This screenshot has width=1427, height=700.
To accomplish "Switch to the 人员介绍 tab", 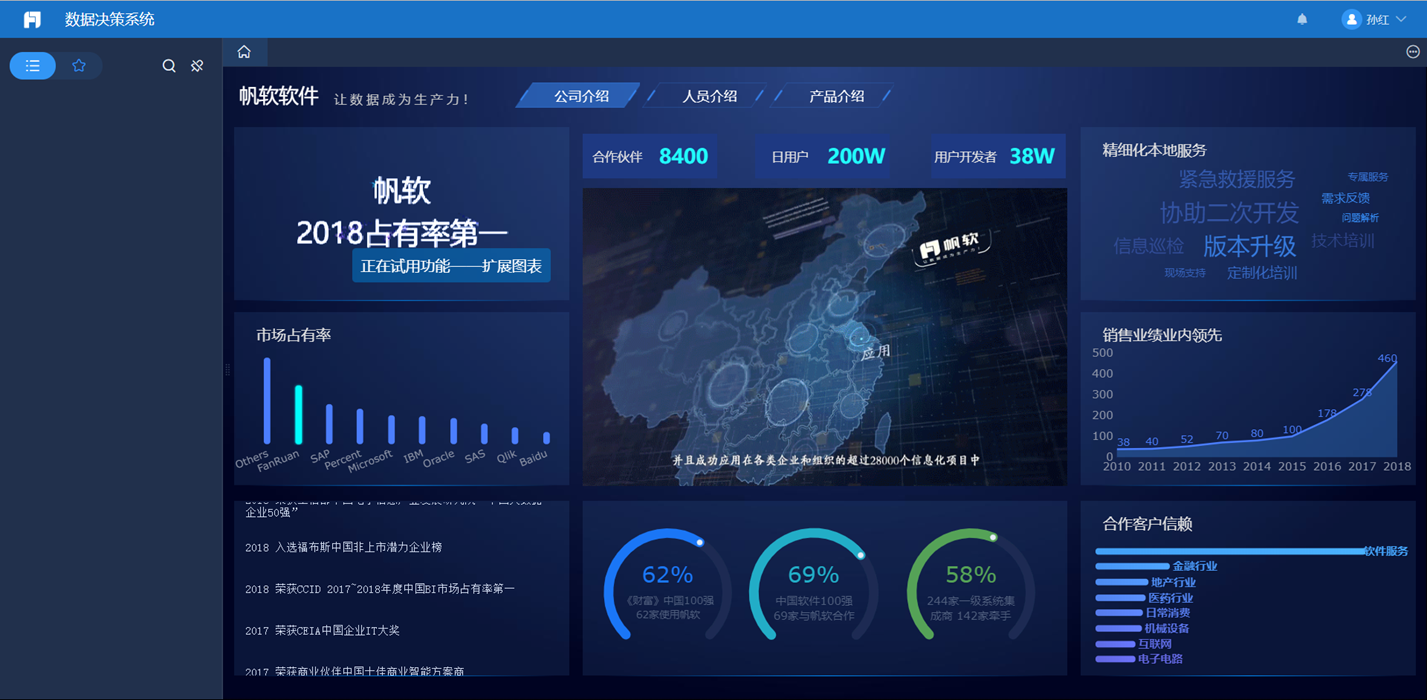I will click(709, 96).
